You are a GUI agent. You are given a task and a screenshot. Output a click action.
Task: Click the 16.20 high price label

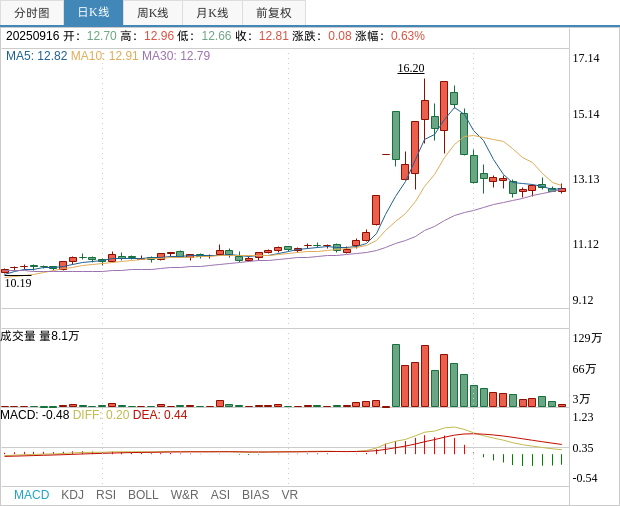411,68
